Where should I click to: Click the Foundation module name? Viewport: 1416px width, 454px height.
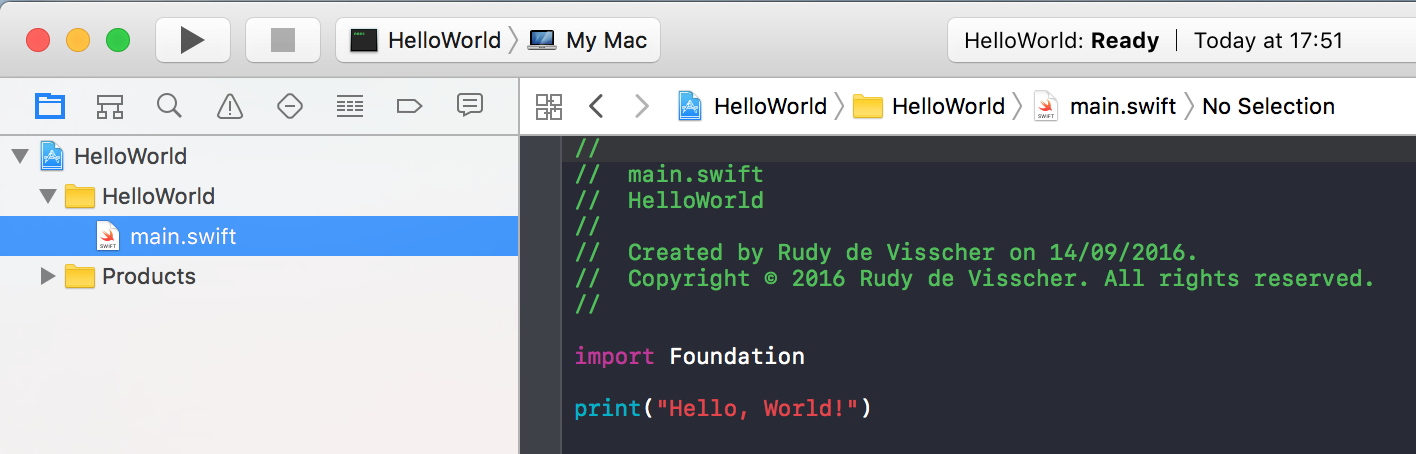[x=737, y=356]
